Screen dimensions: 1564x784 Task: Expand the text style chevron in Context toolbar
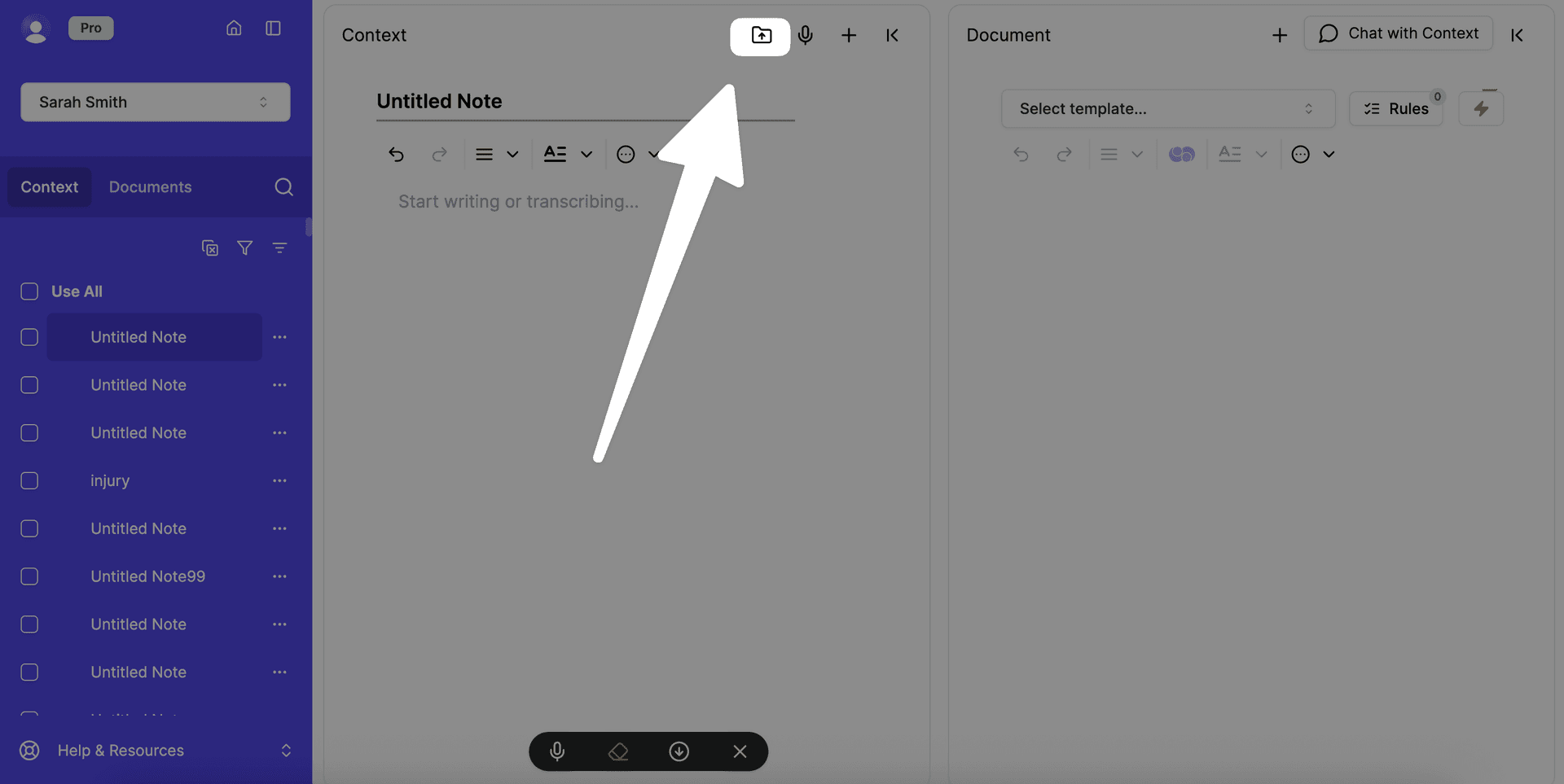point(587,154)
